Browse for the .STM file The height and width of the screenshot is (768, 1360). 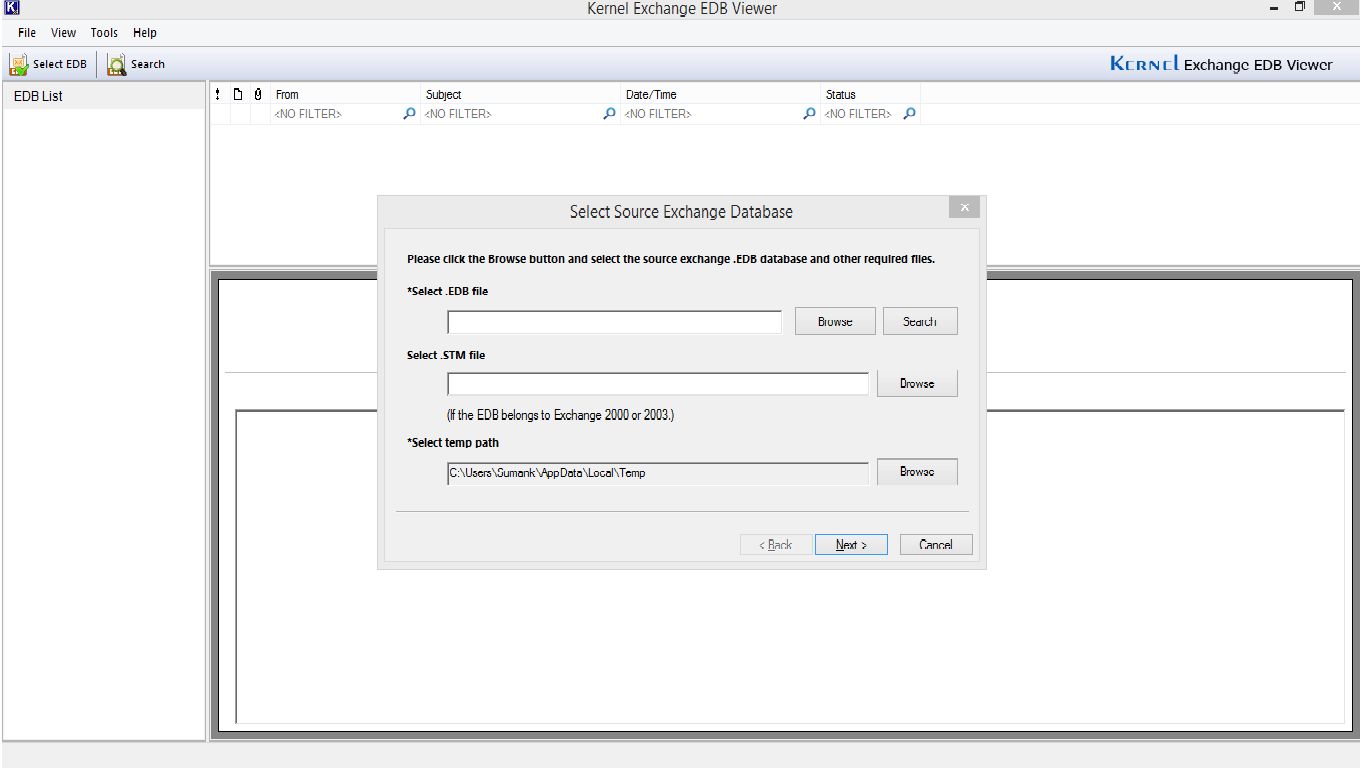[x=917, y=383]
